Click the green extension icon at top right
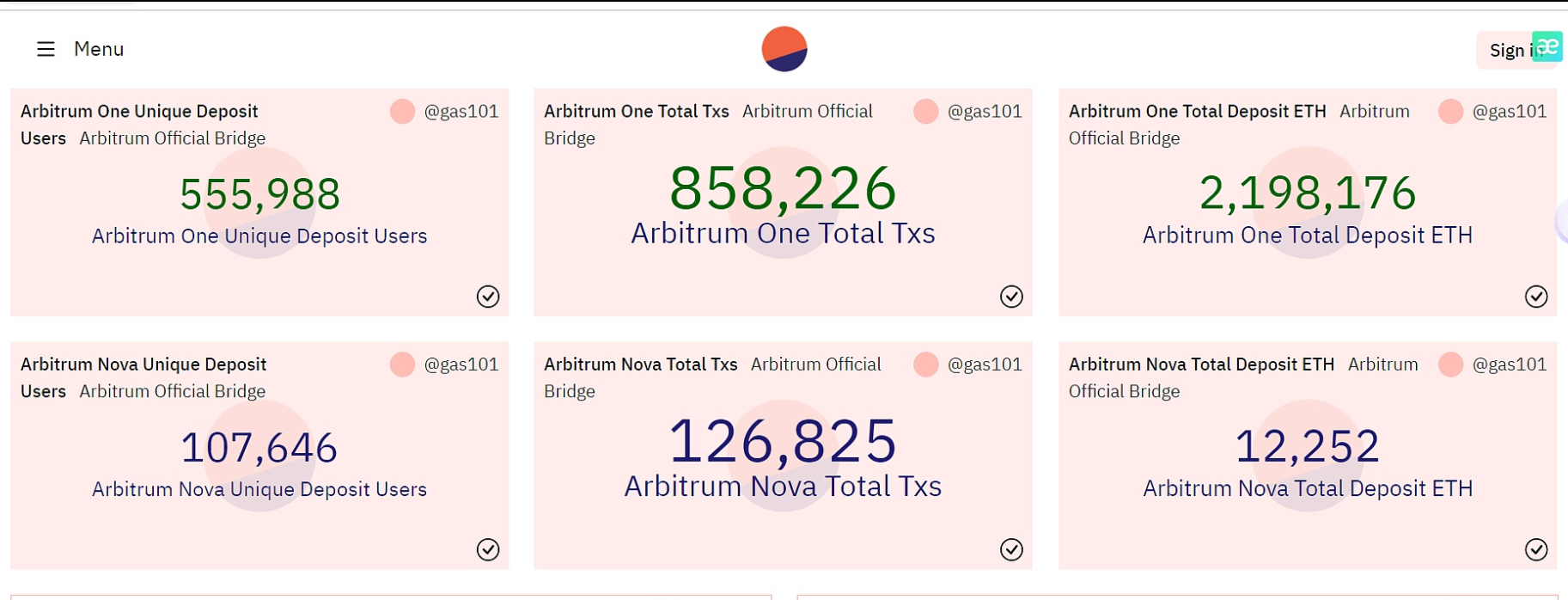This screenshot has width=1568, height=600. [x=1547, y=46]
